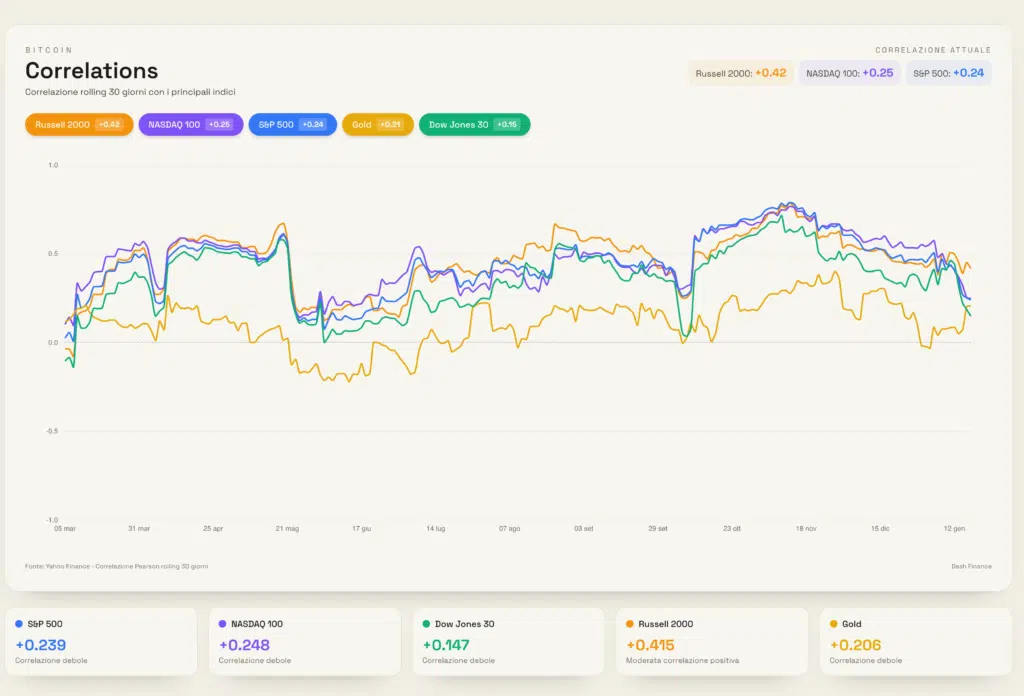The height and width of the screenshot is (696, 1024).
Task: Click the Dash Finance label in chart footer
Action: pyautogui.click(x=971, y=566)
